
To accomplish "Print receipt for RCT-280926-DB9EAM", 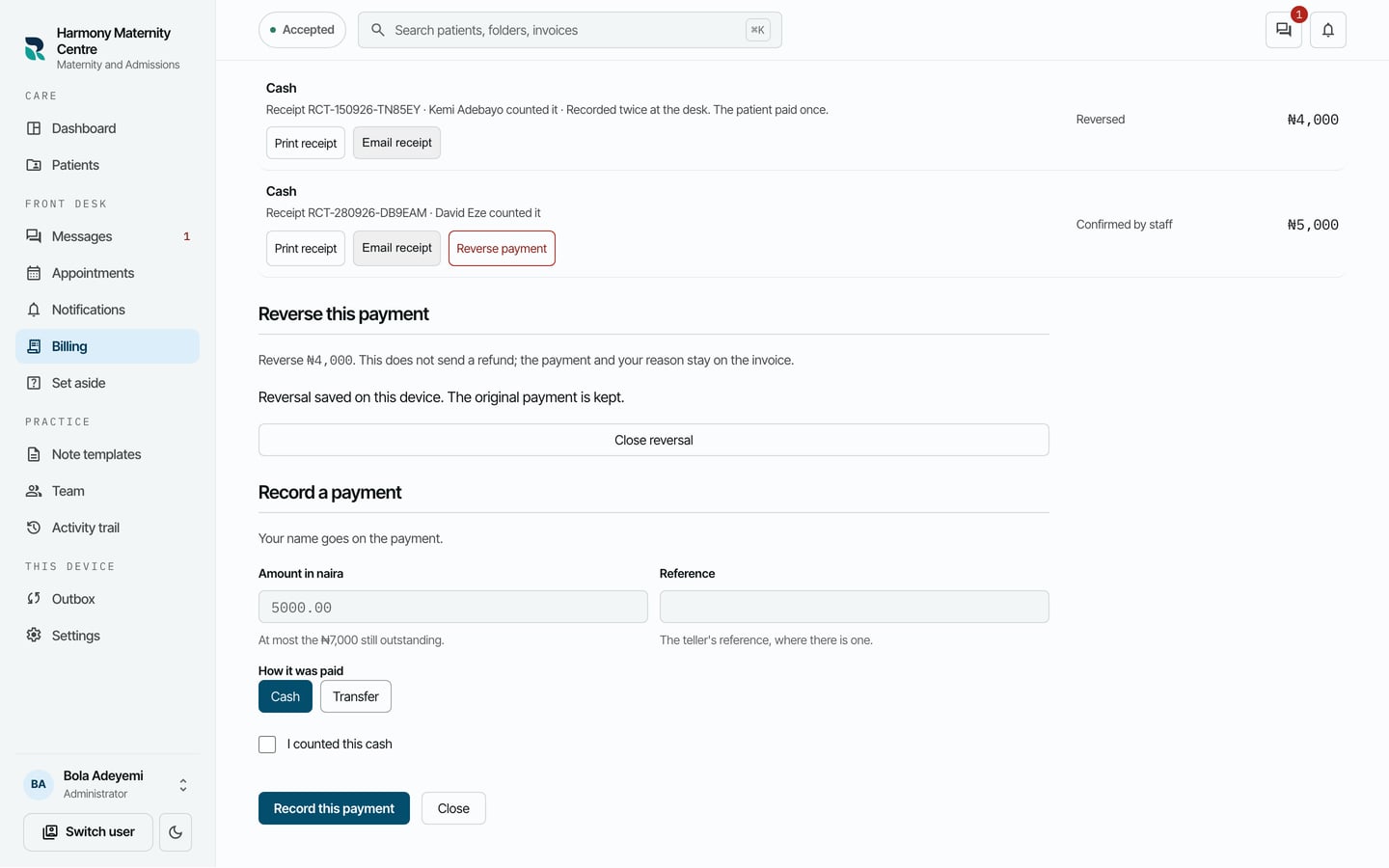I will (x=306, y=249).
